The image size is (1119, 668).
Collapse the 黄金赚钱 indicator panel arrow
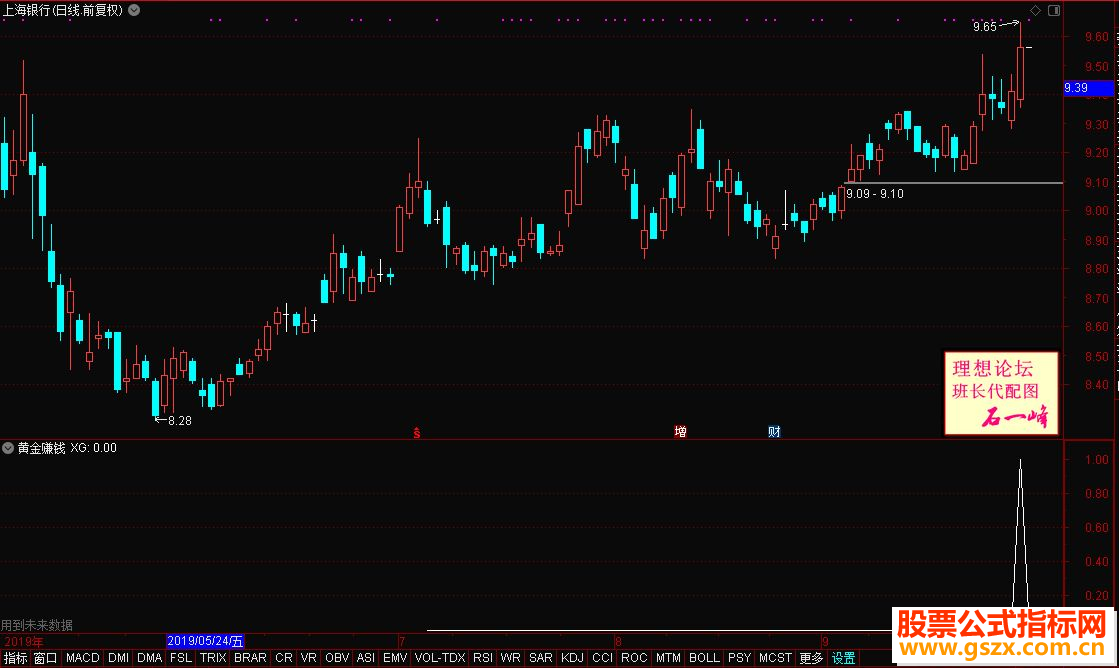pyautogui.click(x=8, y=448)
